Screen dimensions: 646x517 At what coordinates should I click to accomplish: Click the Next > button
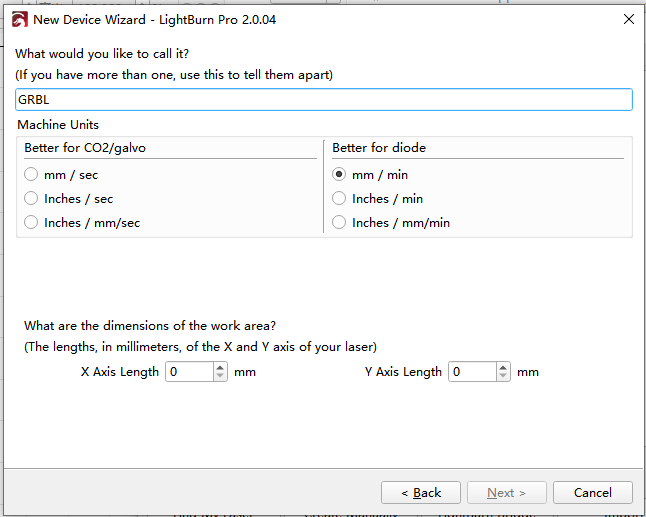507,492
